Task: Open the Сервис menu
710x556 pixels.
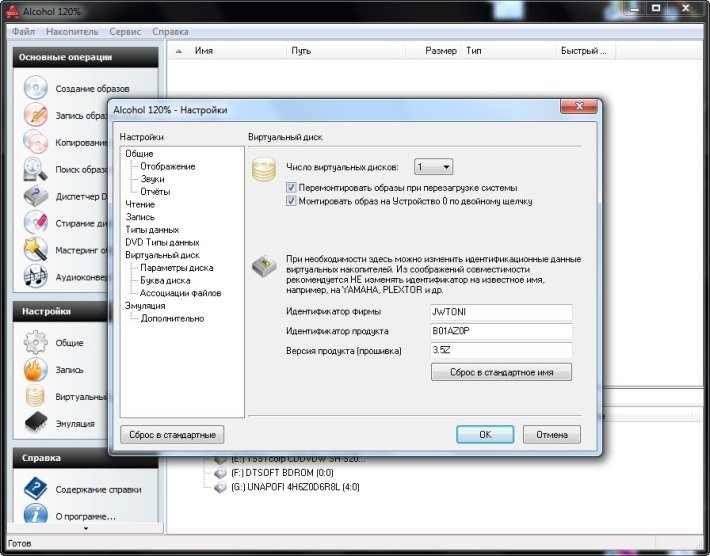Action: [126, 32]
